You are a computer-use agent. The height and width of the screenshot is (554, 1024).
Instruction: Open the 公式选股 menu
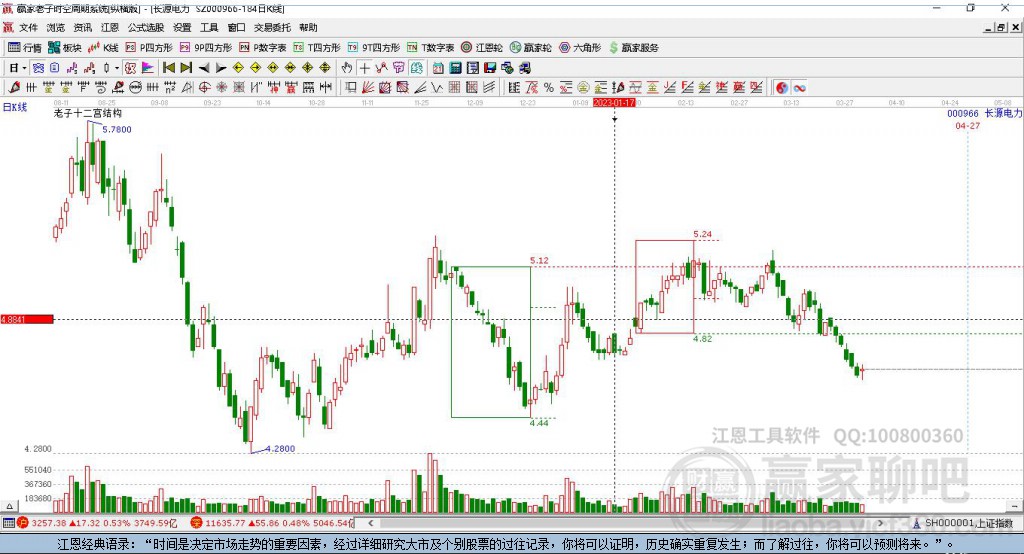pos(146,27)
